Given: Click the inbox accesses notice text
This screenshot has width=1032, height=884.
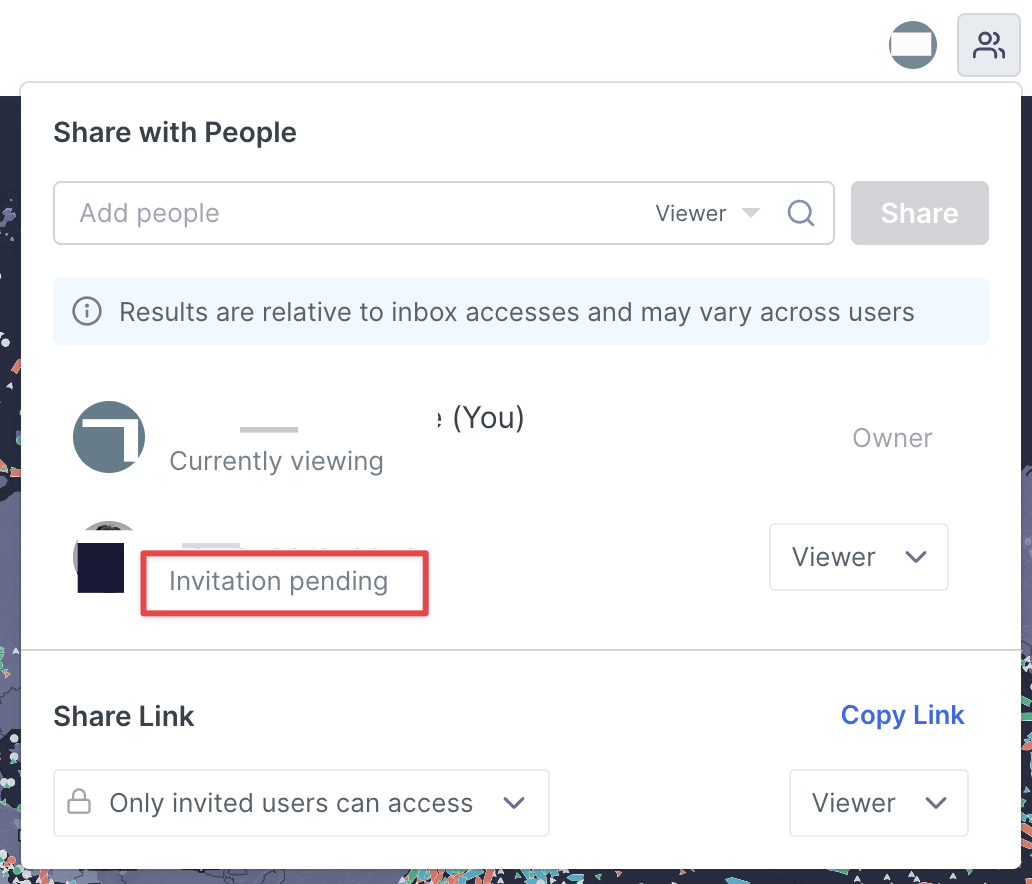Looking at the screenshot, I should click(516, 312).
